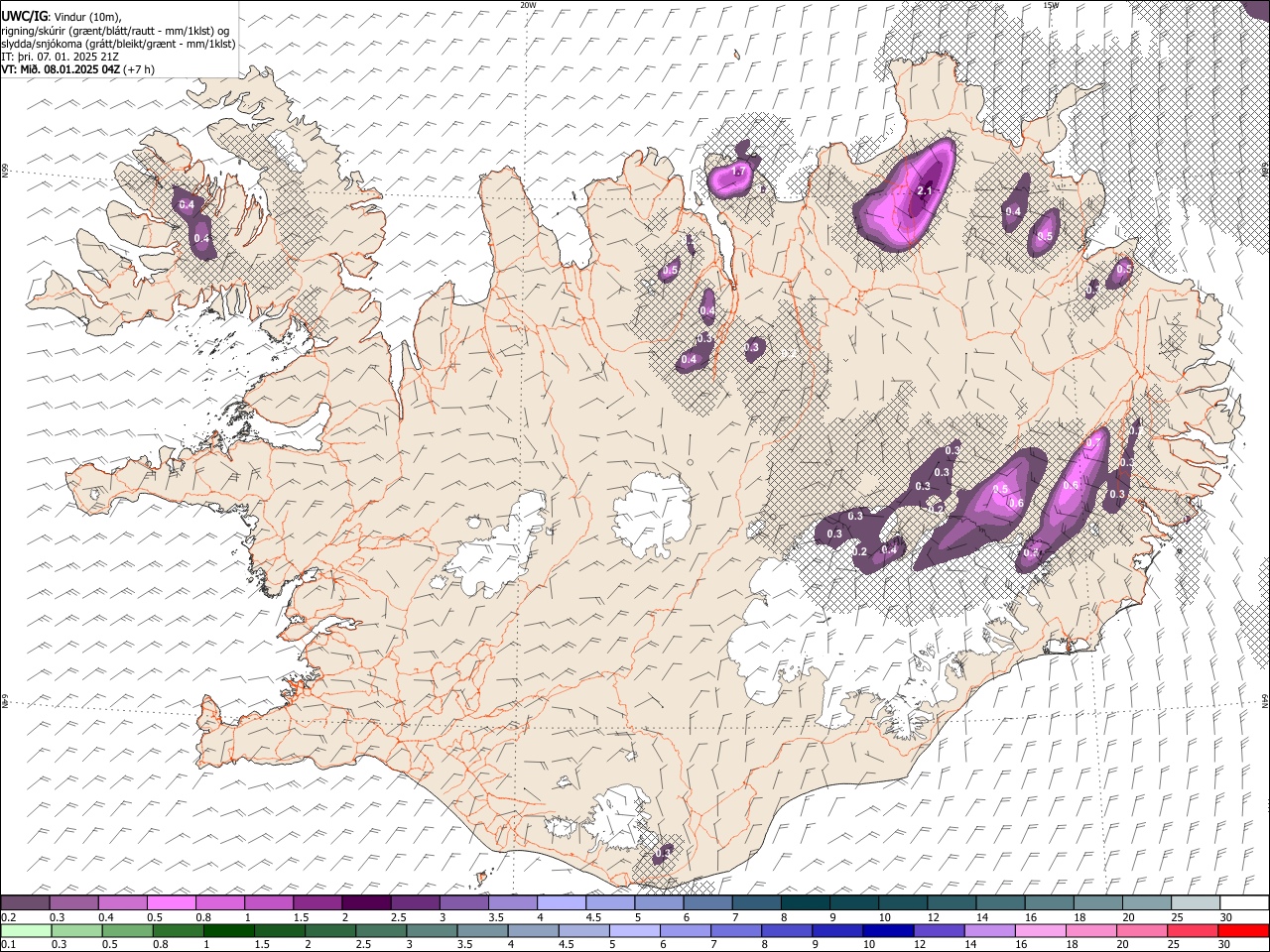The width and height of the screenshot is (1270, 952).
Task: Click the "UWC/IG: Vindur (10m)" title line
Action: coord(62,16)
